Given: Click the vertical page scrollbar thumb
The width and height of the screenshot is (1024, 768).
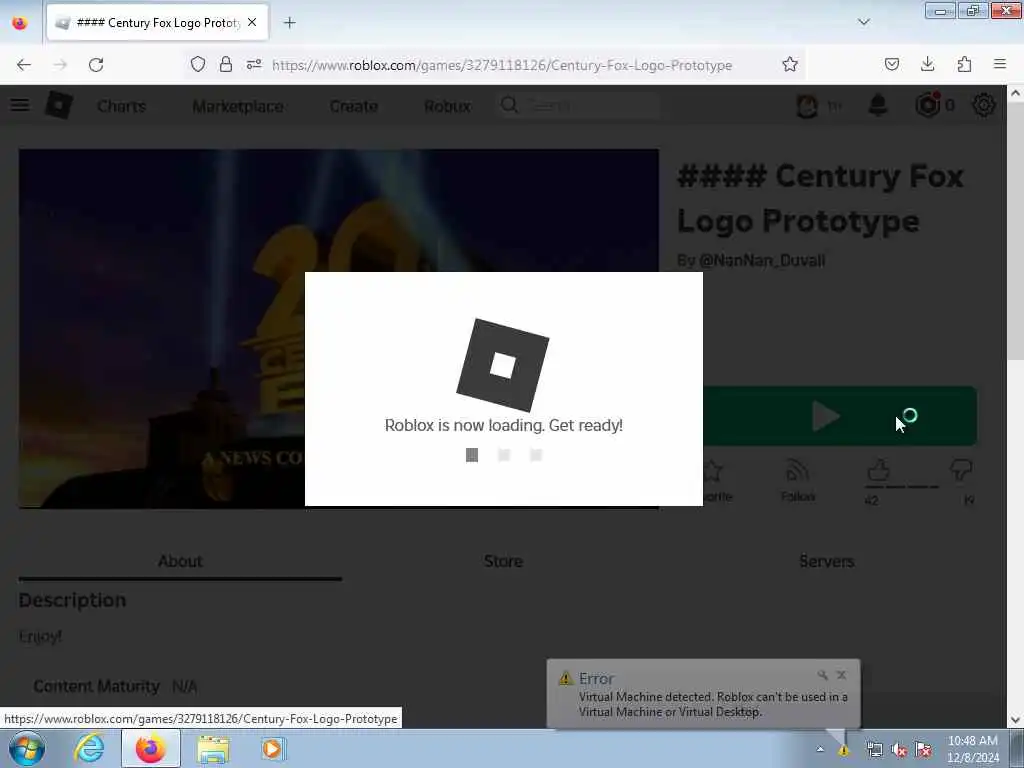Looking at the screenshot, I should [1016, 230].
